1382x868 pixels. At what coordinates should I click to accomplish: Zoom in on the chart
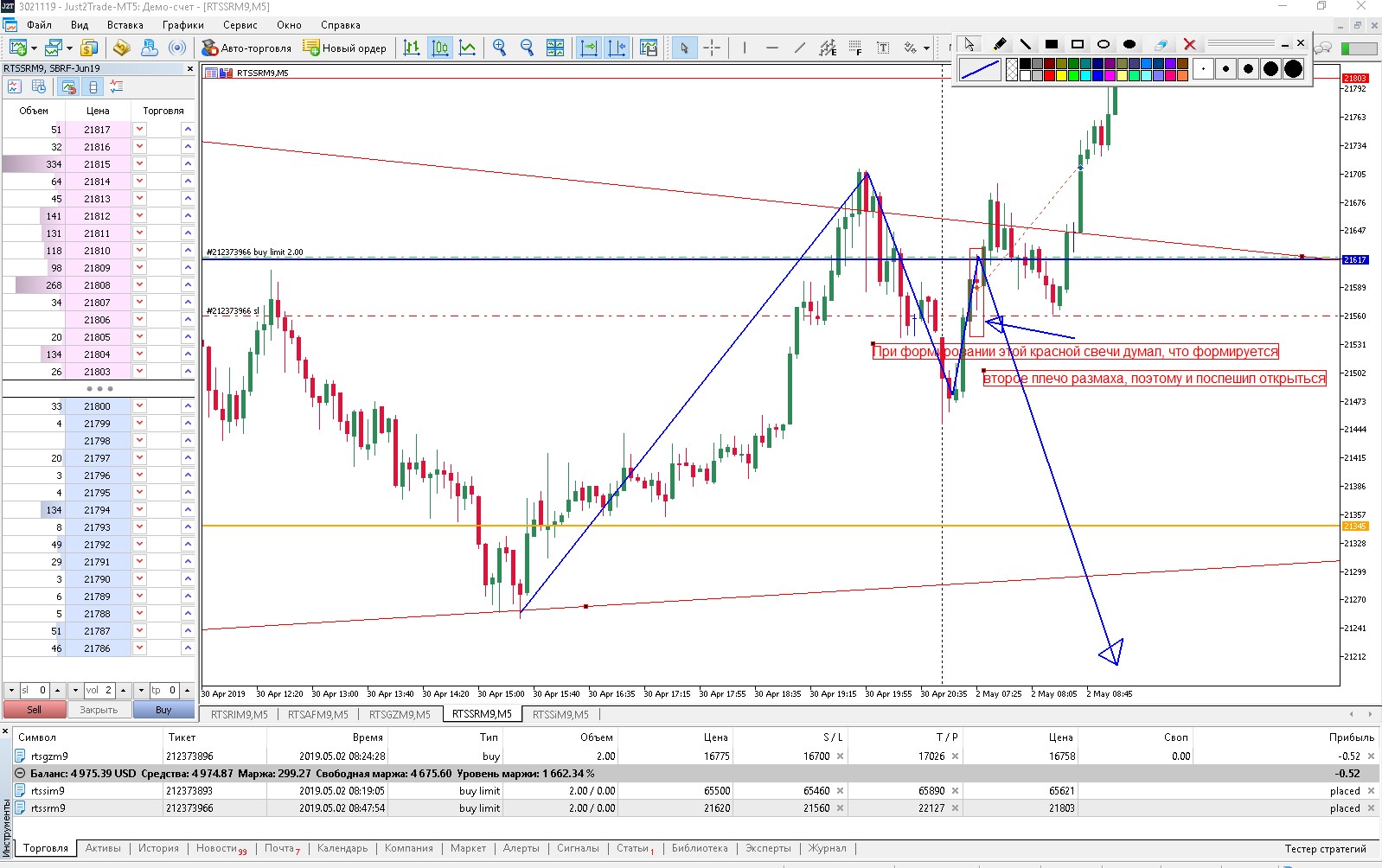[499, 48]
